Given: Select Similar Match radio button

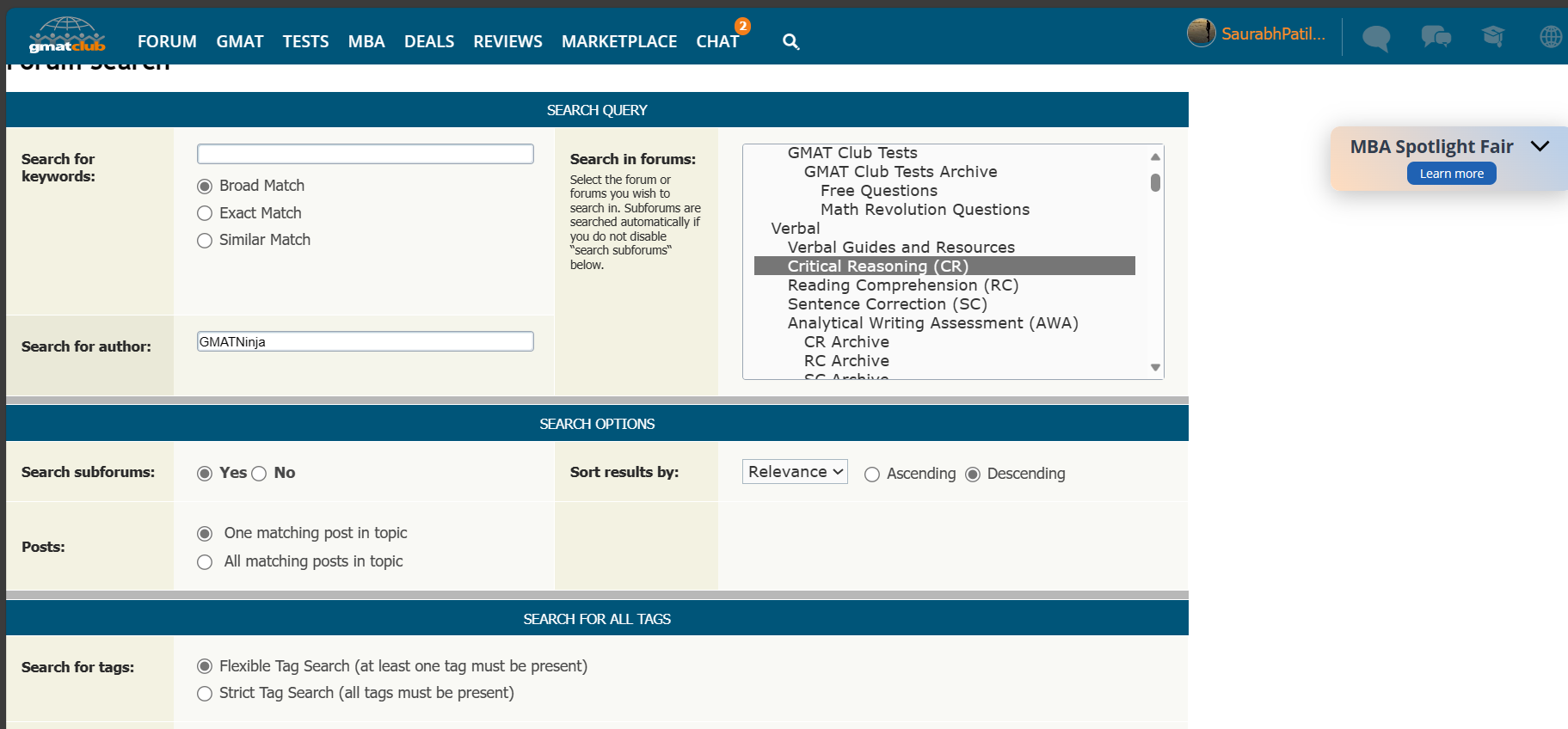Looking at the screenshot, I should [205, 241].
